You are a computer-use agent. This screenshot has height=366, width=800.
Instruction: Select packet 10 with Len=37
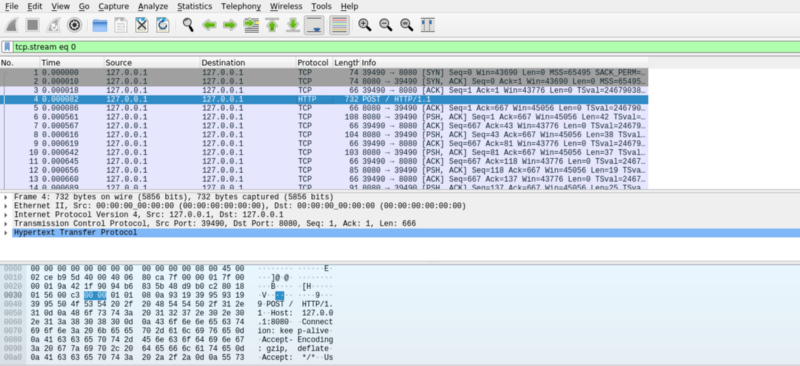(324, 152)
